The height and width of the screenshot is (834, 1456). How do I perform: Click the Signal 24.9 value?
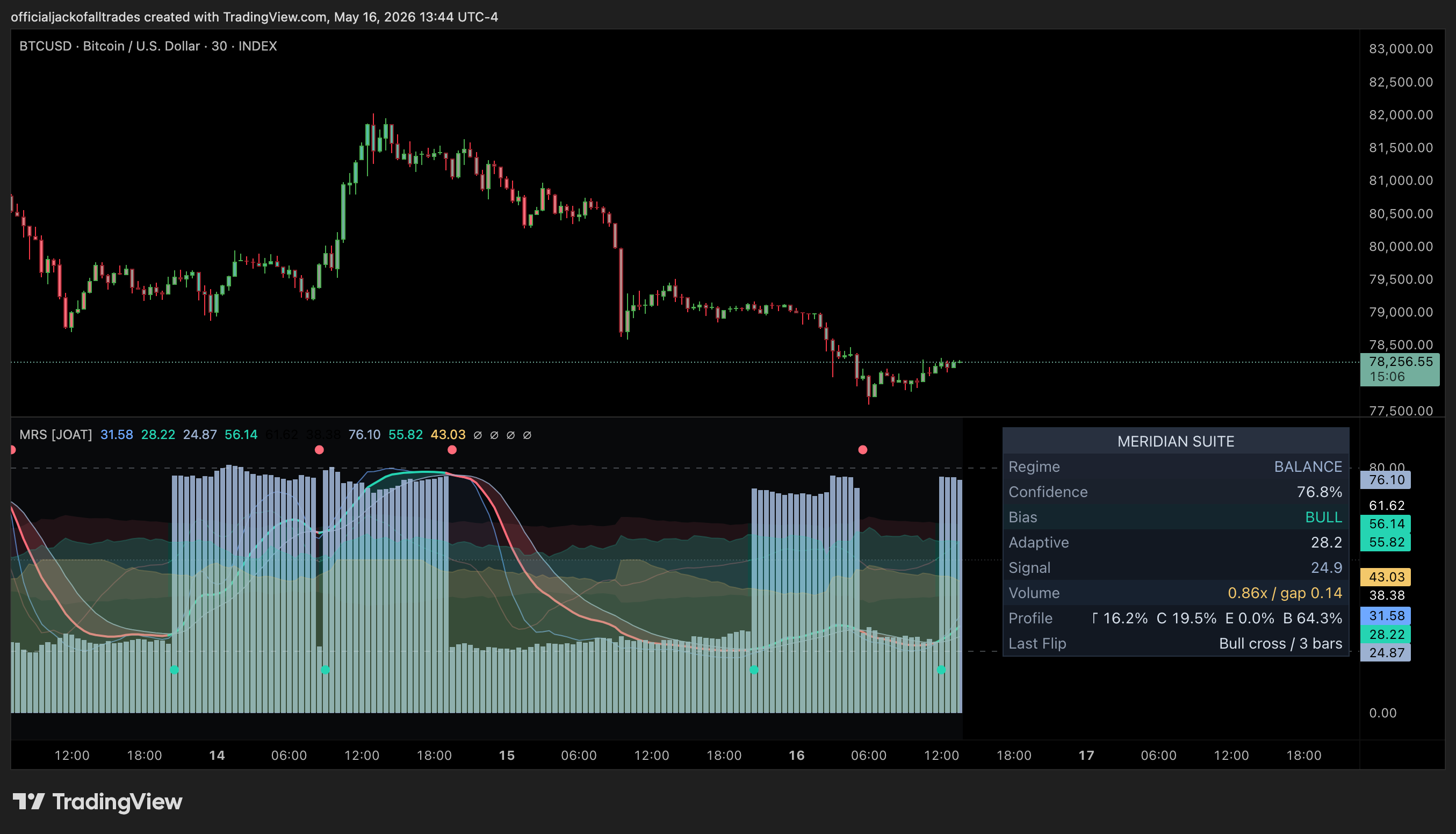[x=1327, y=567]
